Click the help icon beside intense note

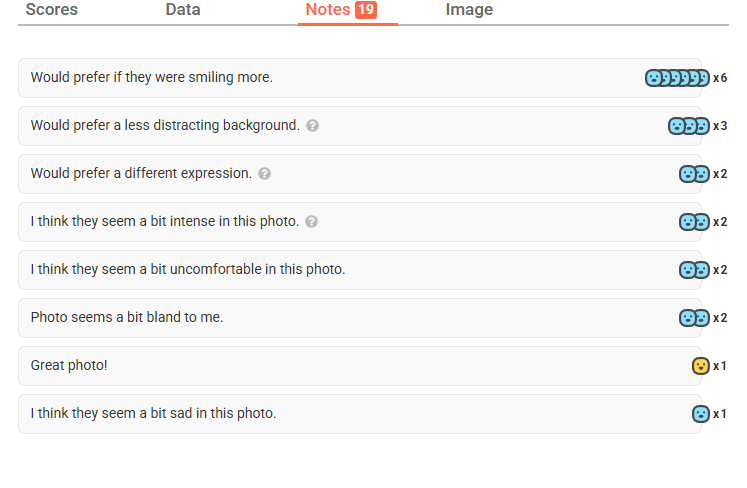pyautogui.click(x=312, y=222)
